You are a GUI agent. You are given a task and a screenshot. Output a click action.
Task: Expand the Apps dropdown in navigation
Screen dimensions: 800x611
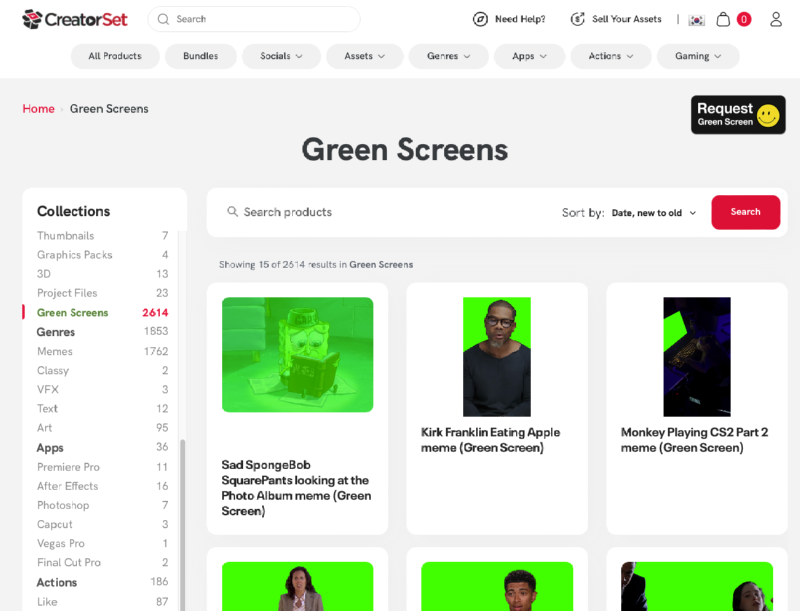click(x=530, y=56)
